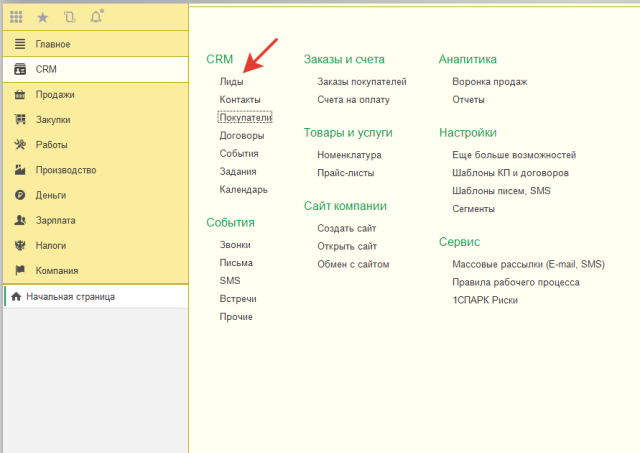Open the Продажи section
Image resolution: width=640 pixels, height=453 pixels.
[x=96, y=94]
